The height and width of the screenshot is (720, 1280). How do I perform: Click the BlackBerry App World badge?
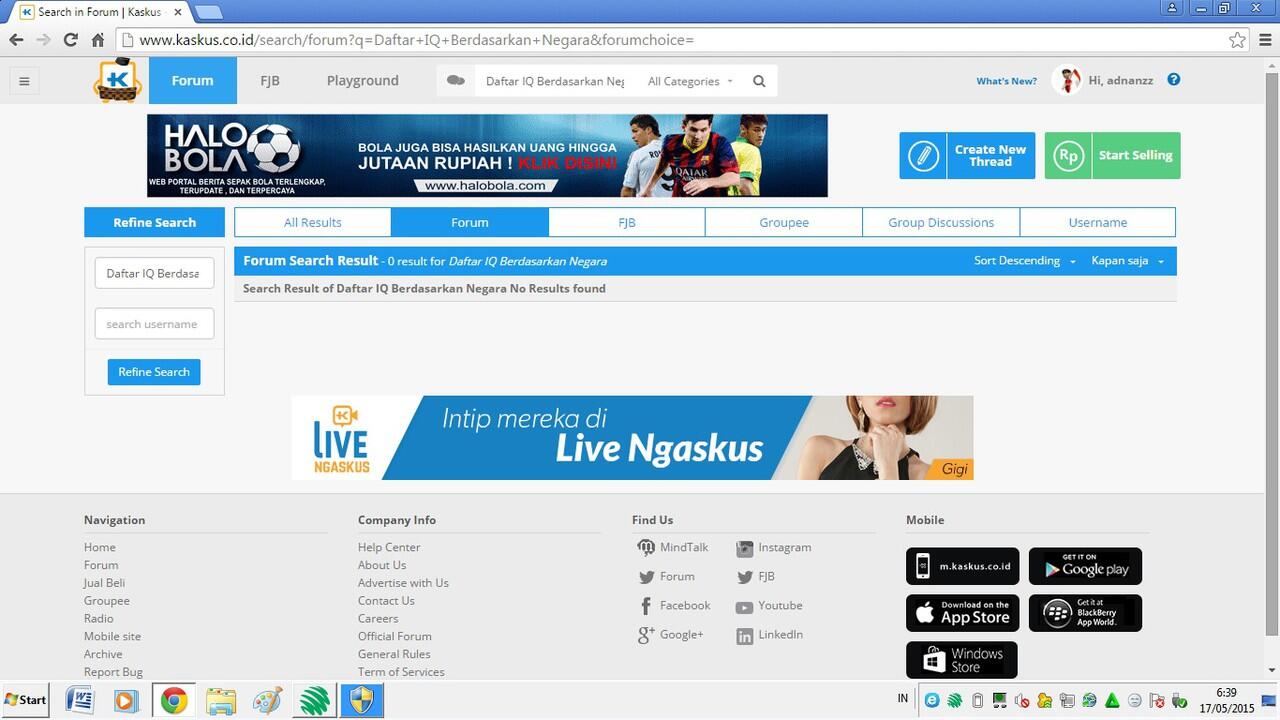click(1085, 613)
